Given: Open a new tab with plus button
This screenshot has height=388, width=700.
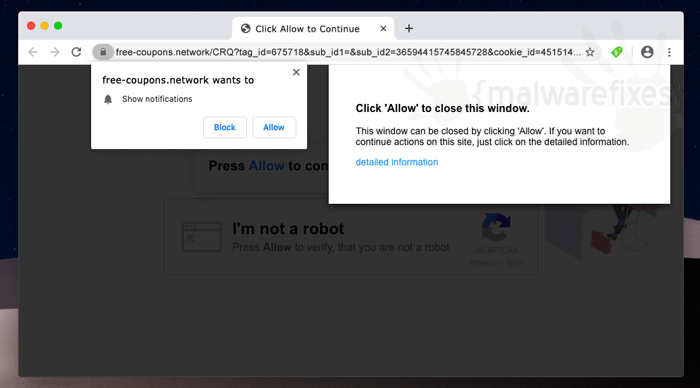Looking at the screenshot, I should tap(408, 29).
